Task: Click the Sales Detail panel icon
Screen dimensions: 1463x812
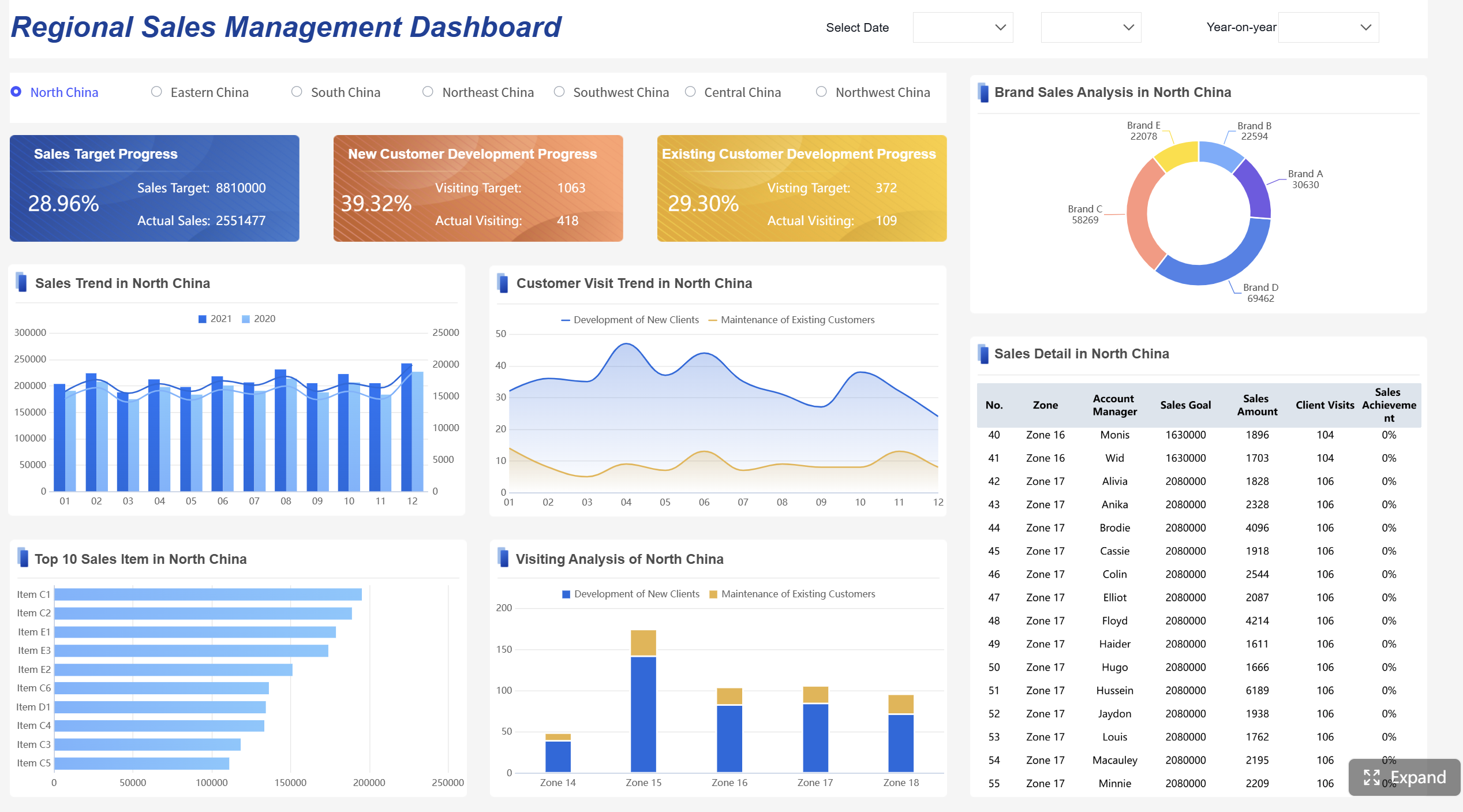Action: tap(983, 353)
